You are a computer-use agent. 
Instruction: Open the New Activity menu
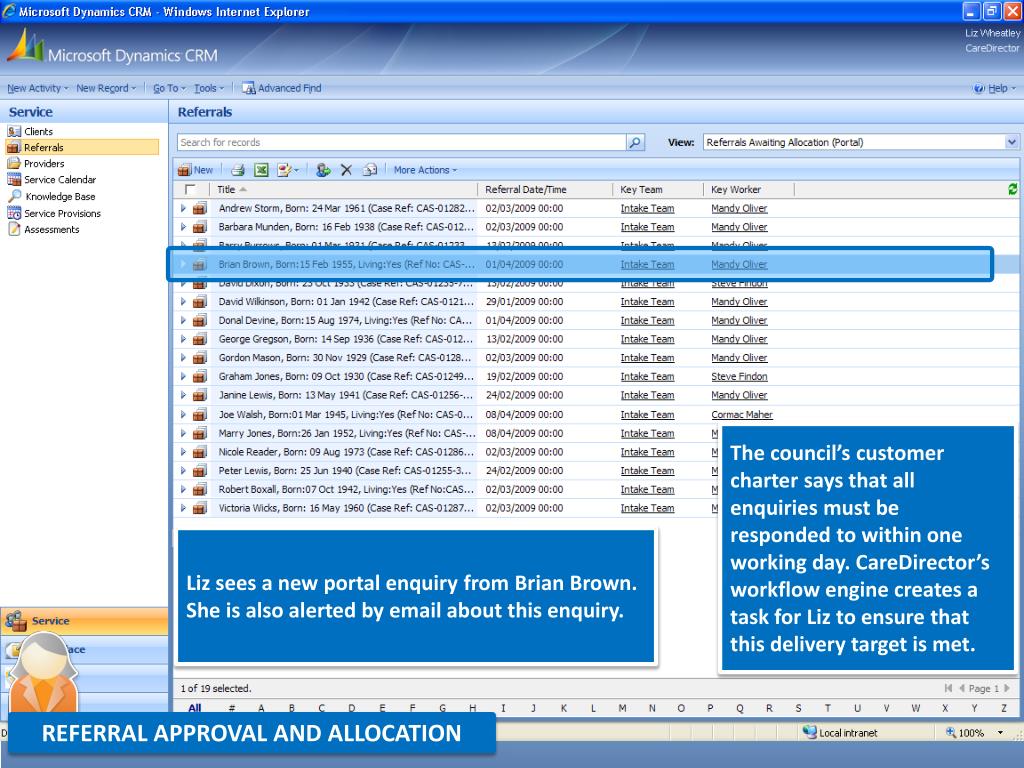point(38,88)
